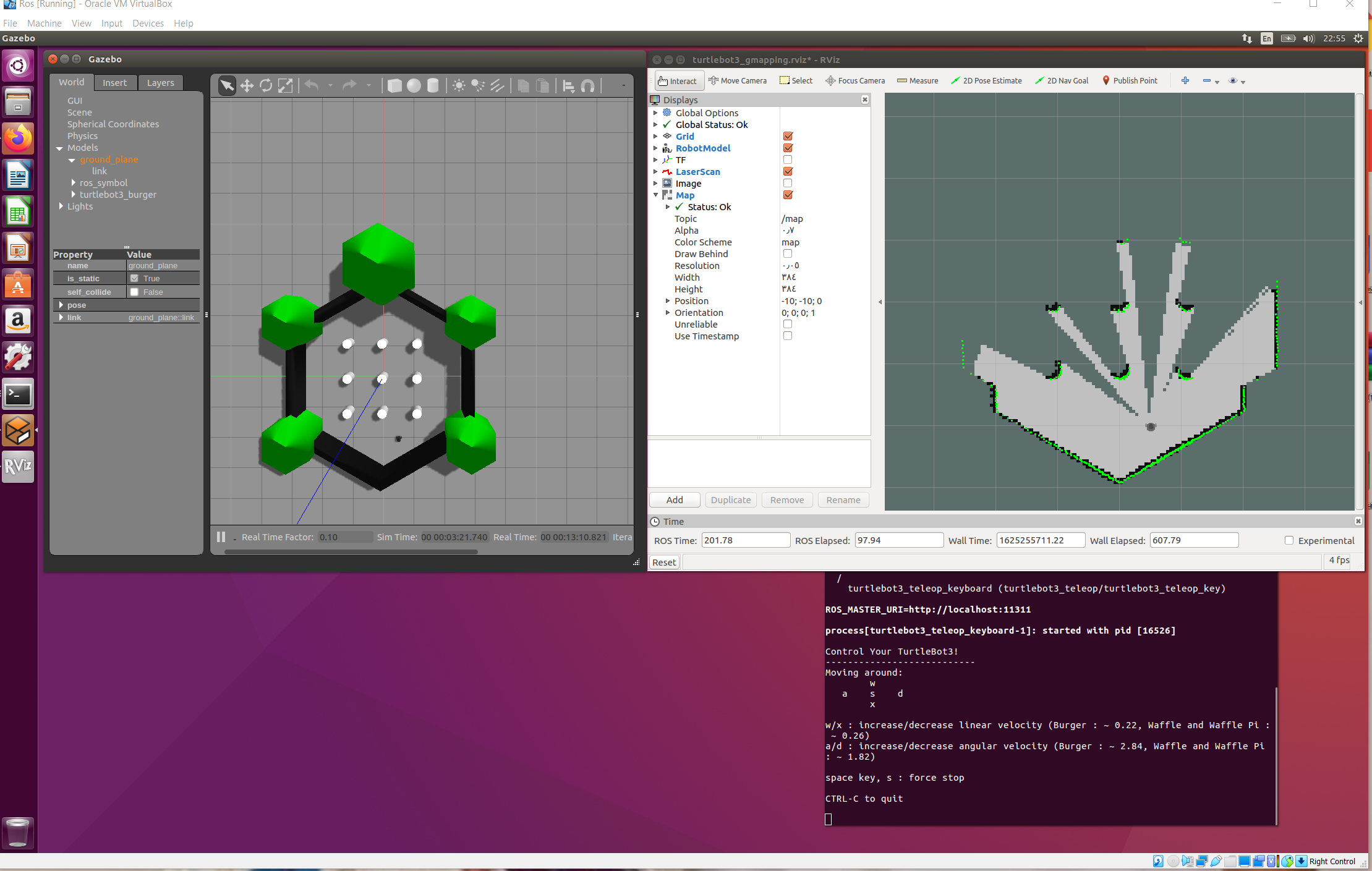Click the undo icon in Gazebo toolbar

(312, 85)
